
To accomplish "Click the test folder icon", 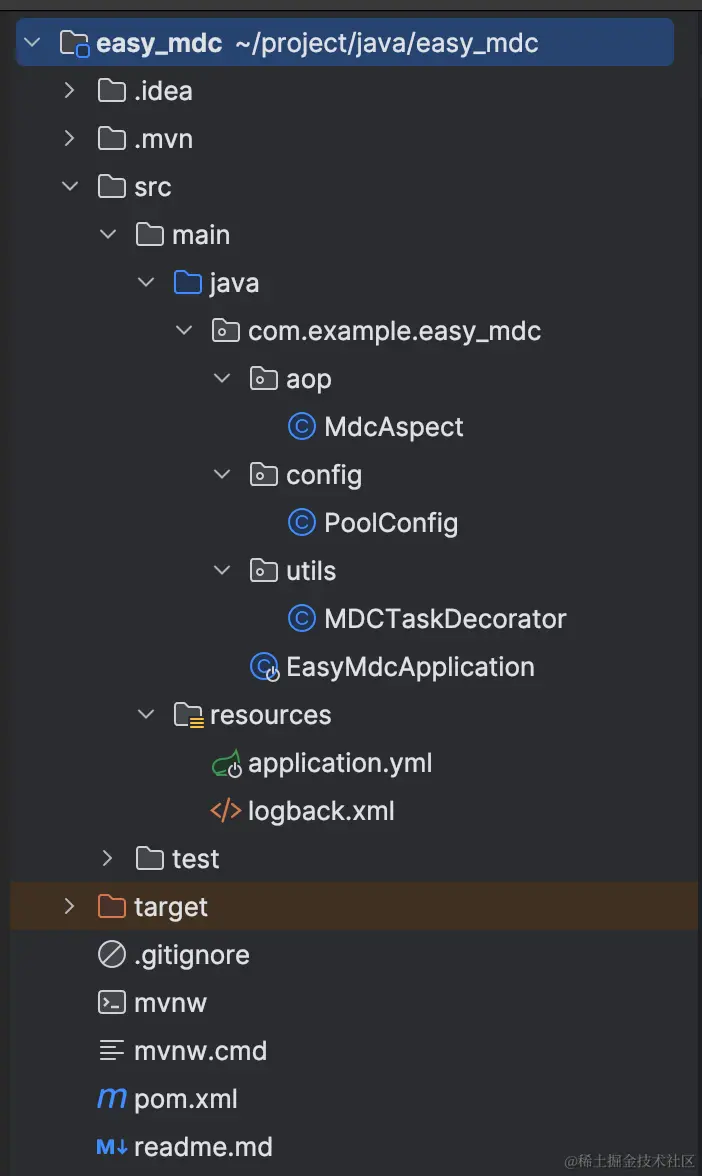I will [x=150, y=859].
